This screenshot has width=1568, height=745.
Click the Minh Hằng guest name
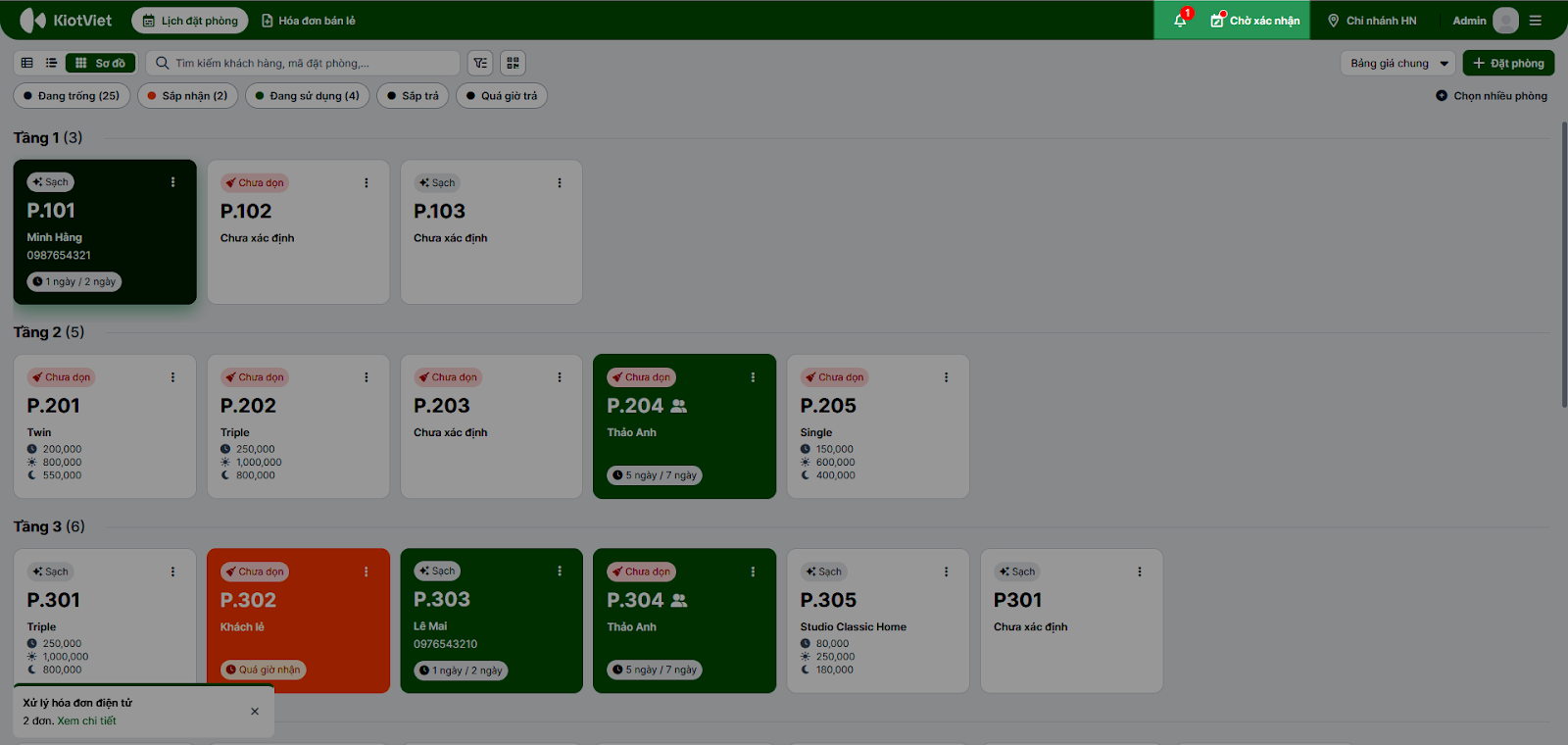point(55,237)
